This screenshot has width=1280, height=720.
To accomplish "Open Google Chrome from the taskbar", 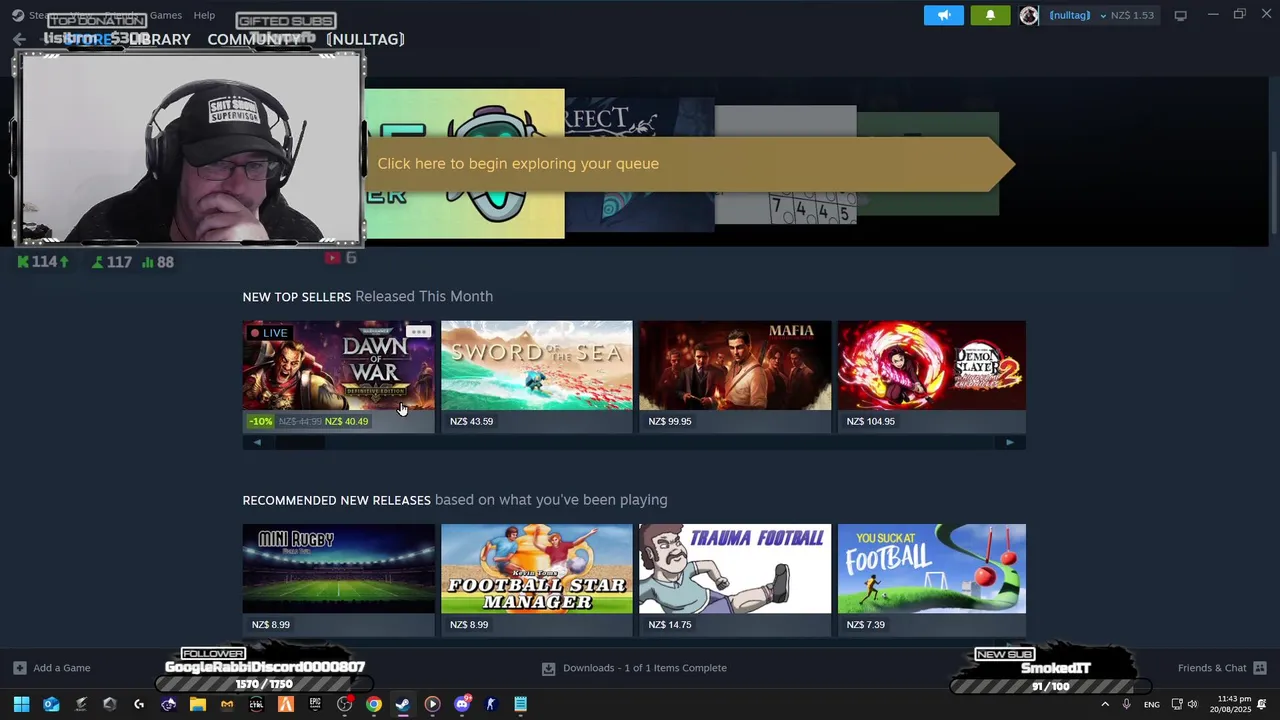I will click(x=373, y=704).
